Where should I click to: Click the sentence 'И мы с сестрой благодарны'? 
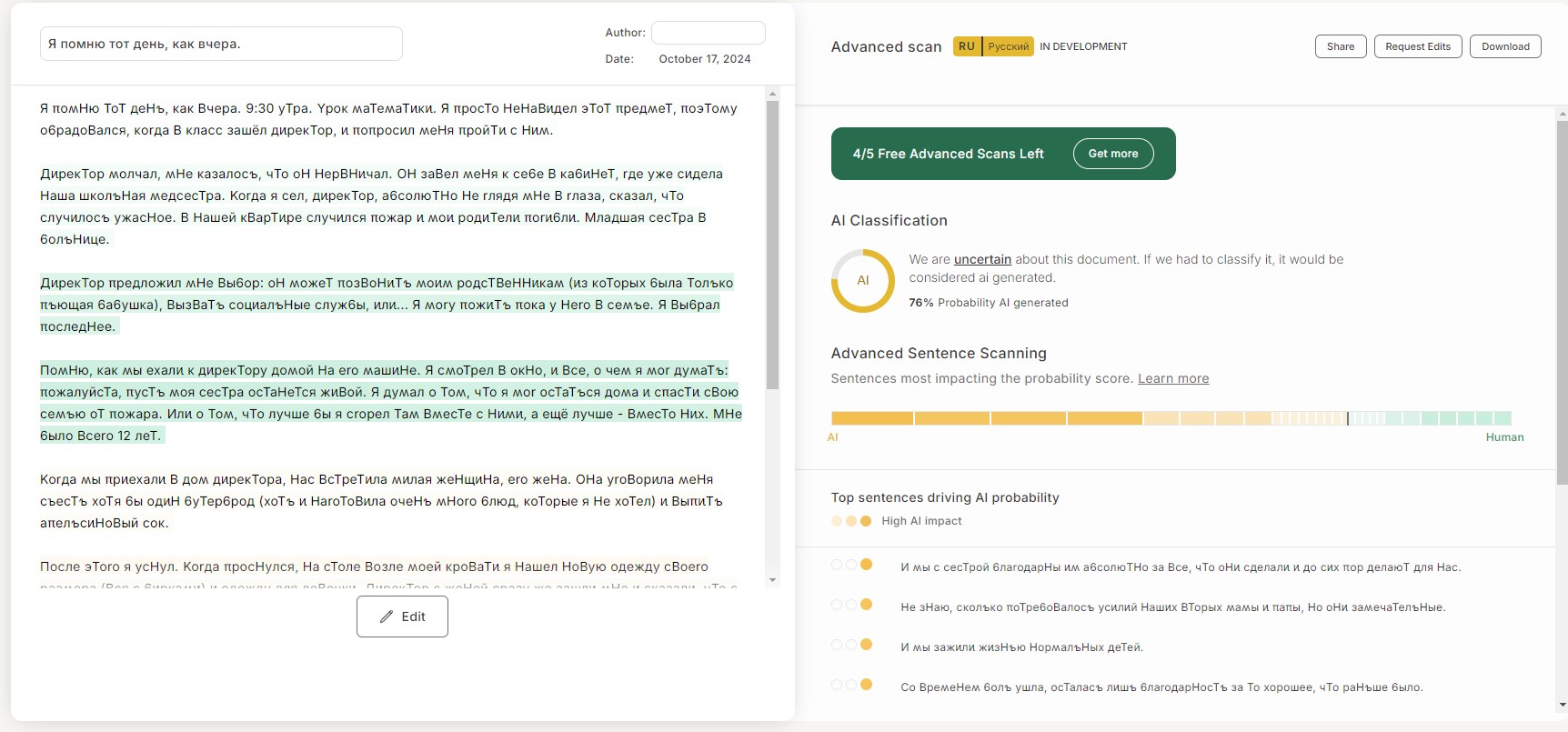coord(1181,567)
